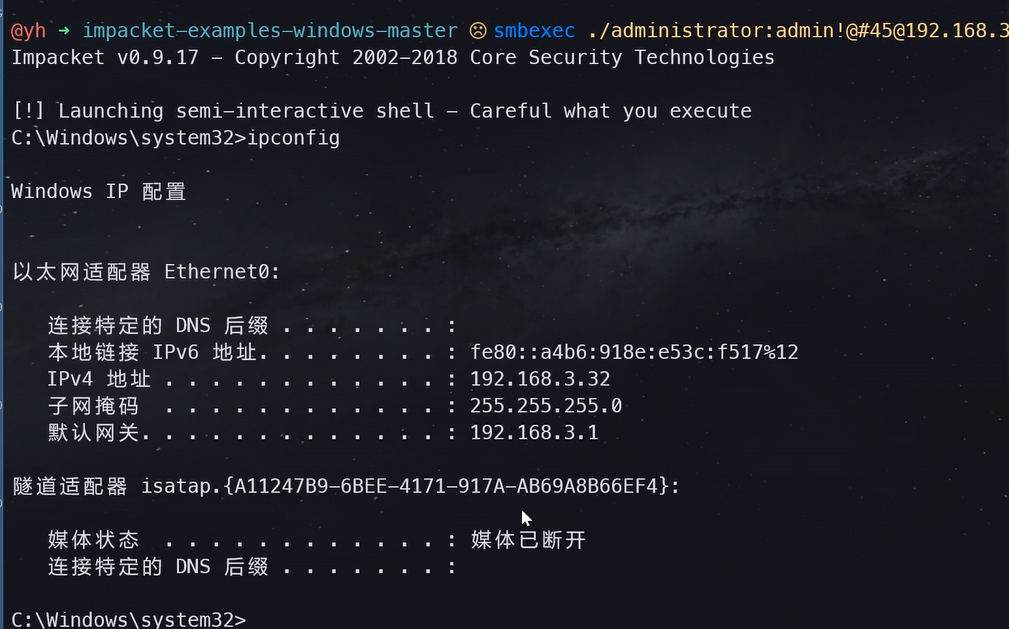
Task: Click the IPv4 address 192.168.3.32
Action: pos(540,379)
